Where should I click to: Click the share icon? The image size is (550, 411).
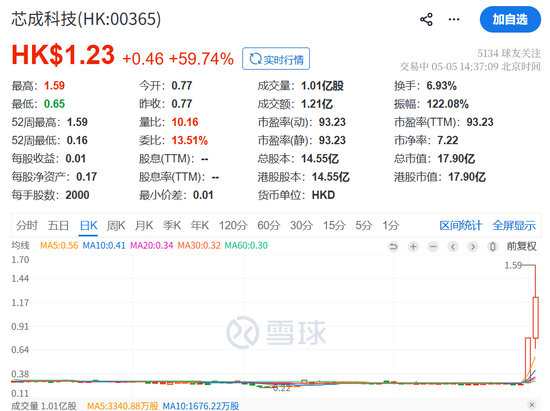tap(426, 19)
